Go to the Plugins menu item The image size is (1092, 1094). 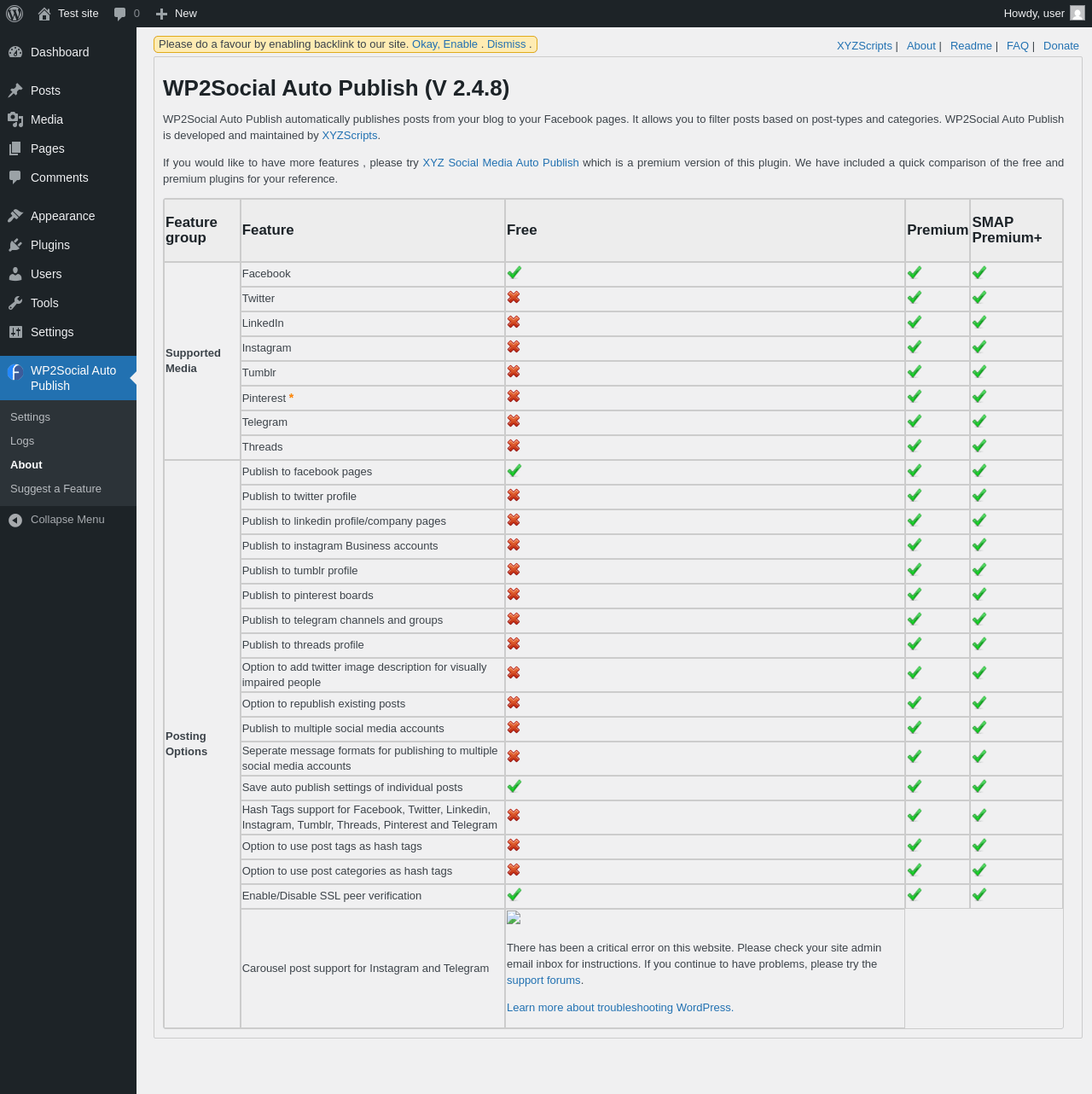[x=50, y=245]
